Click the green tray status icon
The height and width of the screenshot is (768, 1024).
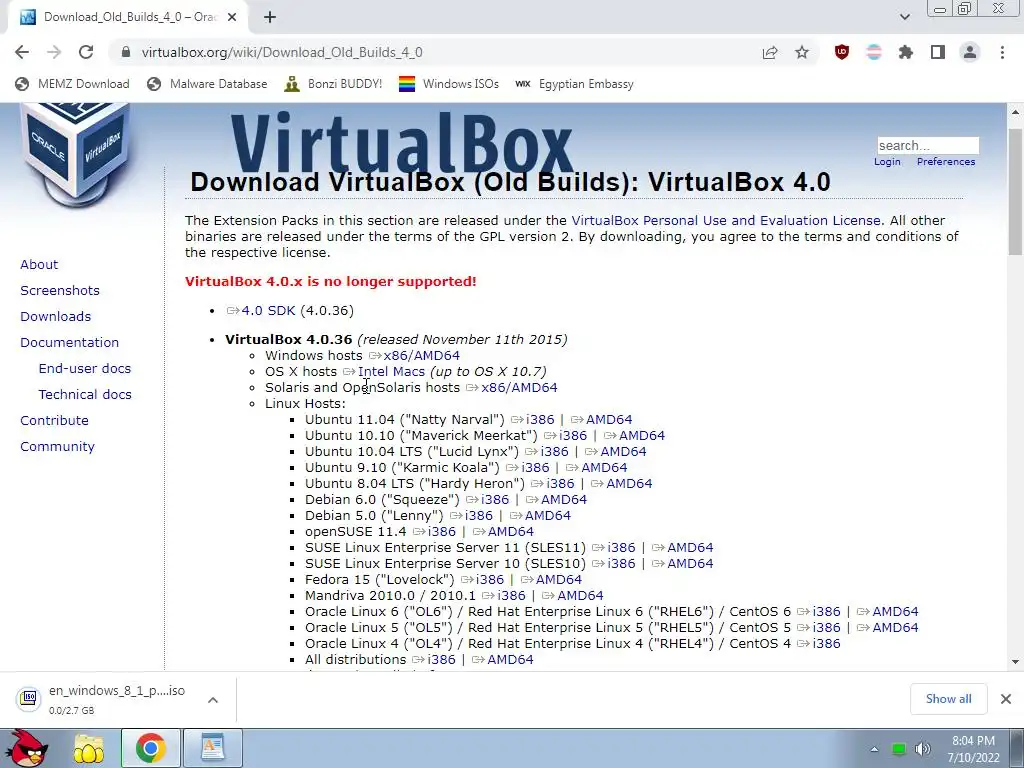point(899,749)
